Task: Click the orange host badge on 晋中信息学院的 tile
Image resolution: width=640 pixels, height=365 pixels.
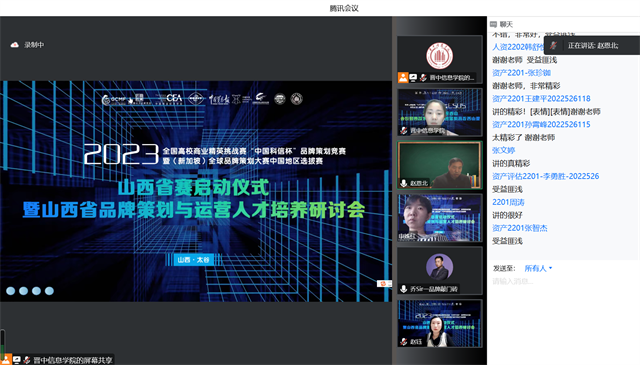Action: pyautogui.click(x=403, y=78)
